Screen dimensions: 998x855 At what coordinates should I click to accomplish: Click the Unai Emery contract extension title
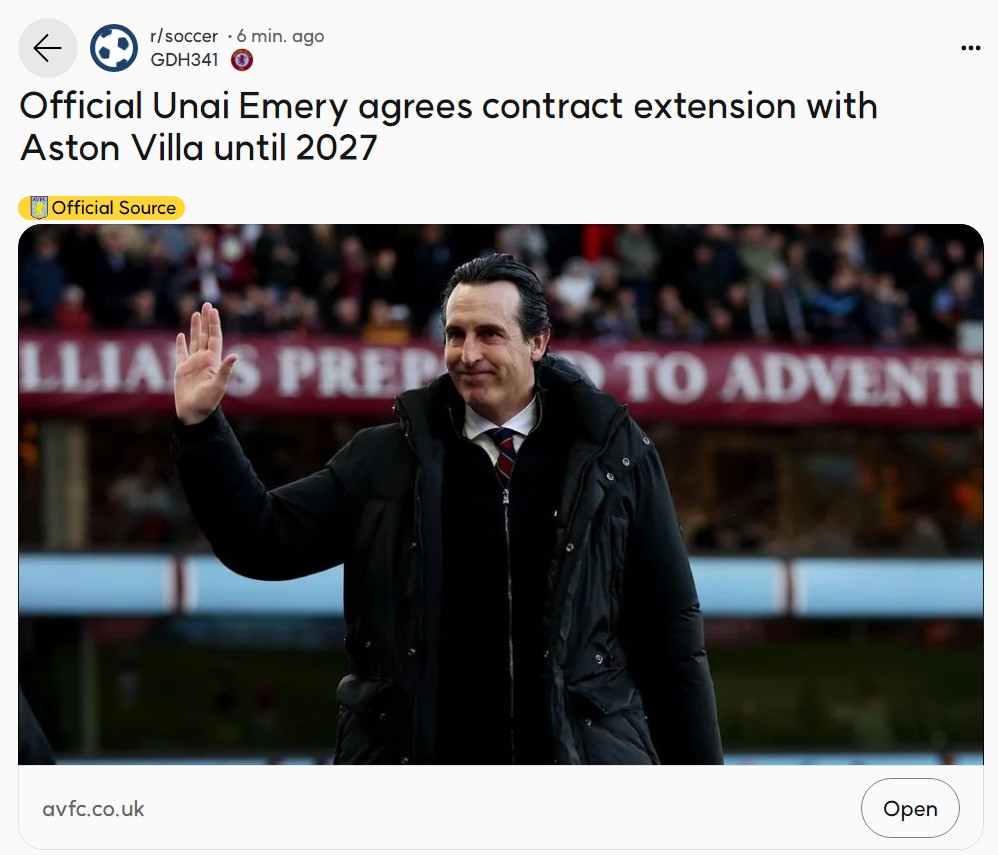click(x=448, y=126)
